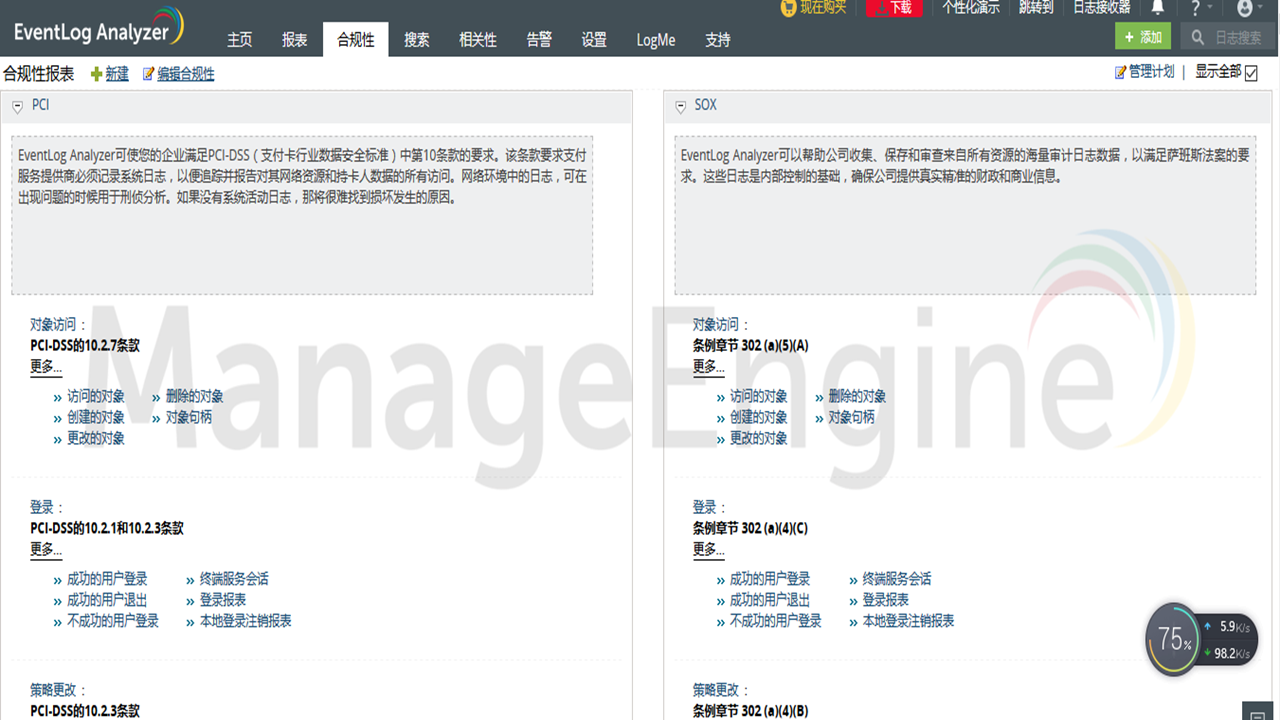Click the edit icon next to 管理计划
Image resolution: width=1280 pixels, height=720 pixels.
(1118, 73)
